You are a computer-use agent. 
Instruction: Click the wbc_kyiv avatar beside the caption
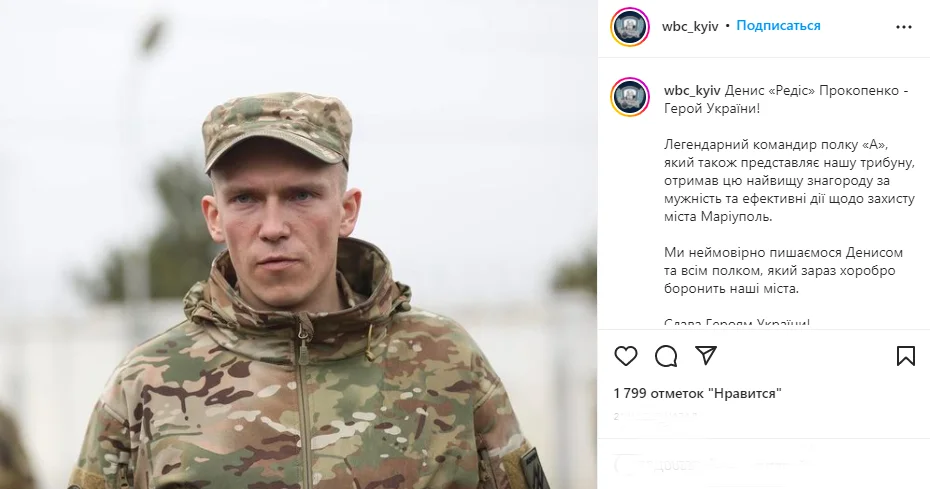[630, 97]
